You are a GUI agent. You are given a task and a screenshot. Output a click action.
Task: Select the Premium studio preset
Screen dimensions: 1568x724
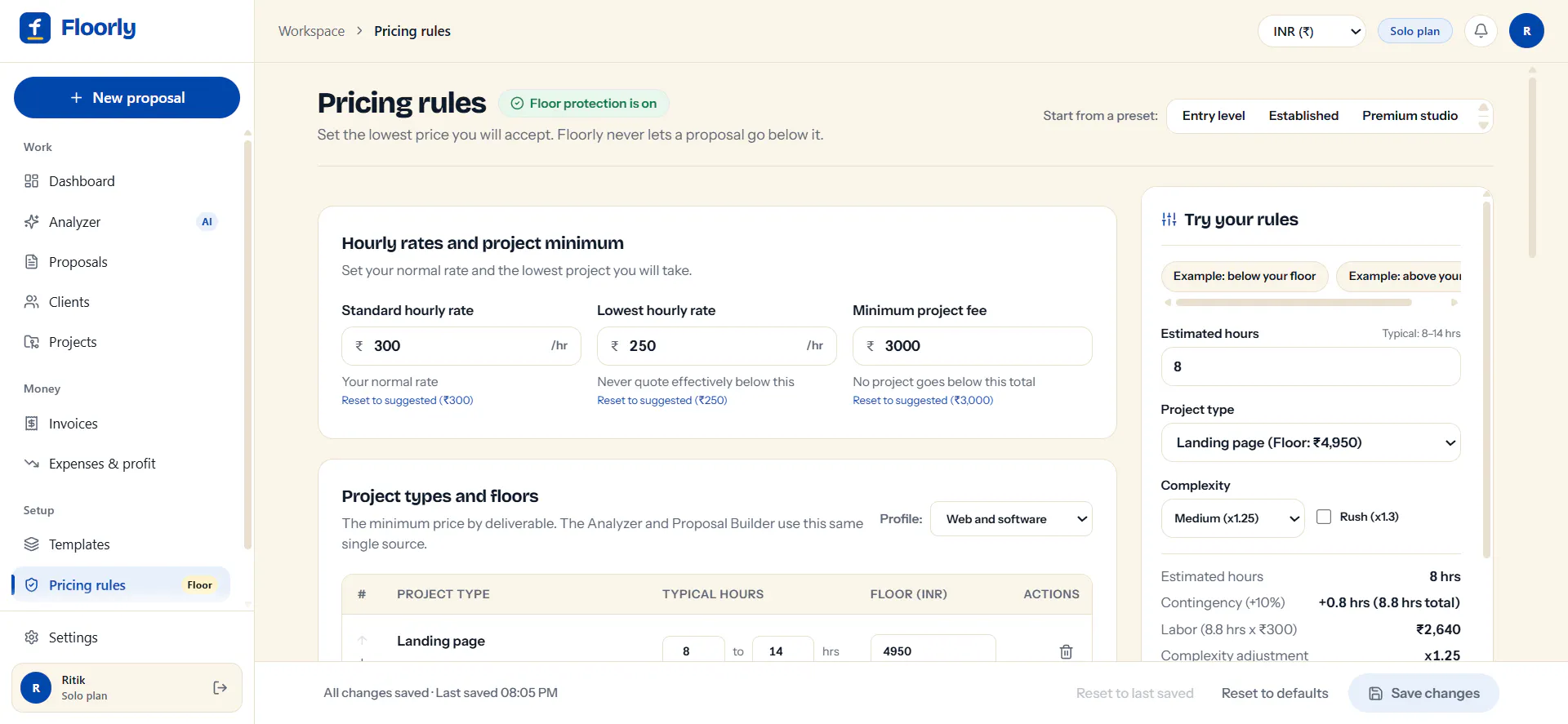pyautogui.click(x=1410, y=116)
